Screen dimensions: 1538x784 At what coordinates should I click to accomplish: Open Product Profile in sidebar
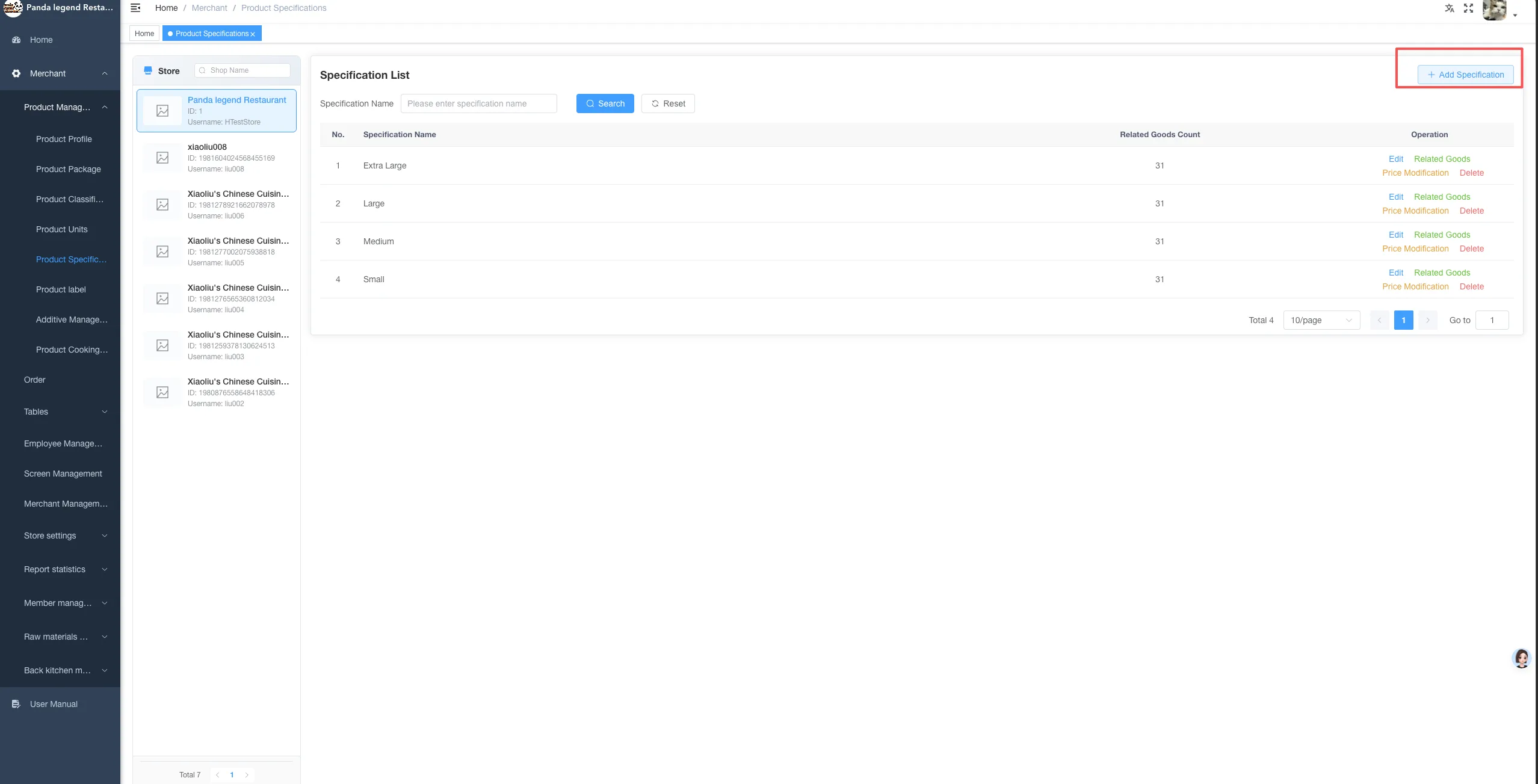tap(64, 139)
